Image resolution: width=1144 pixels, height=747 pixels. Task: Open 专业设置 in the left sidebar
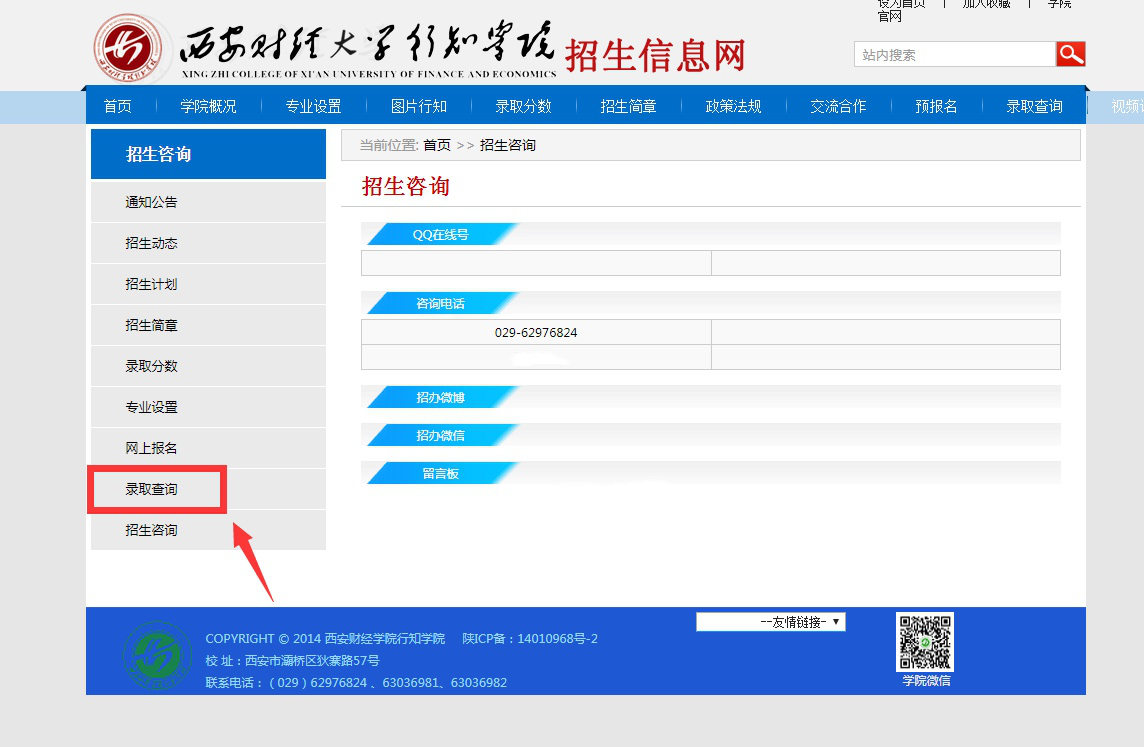click(209, 406)
